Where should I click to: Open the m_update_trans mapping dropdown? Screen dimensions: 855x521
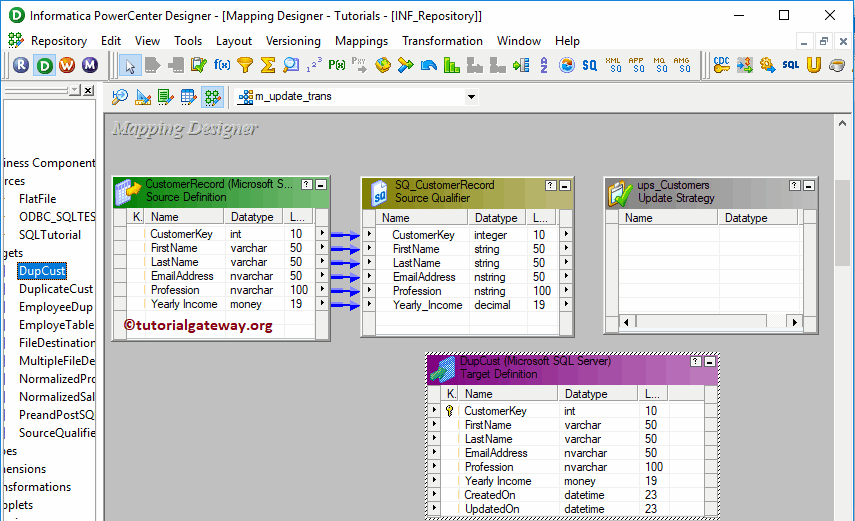point(471,97)
